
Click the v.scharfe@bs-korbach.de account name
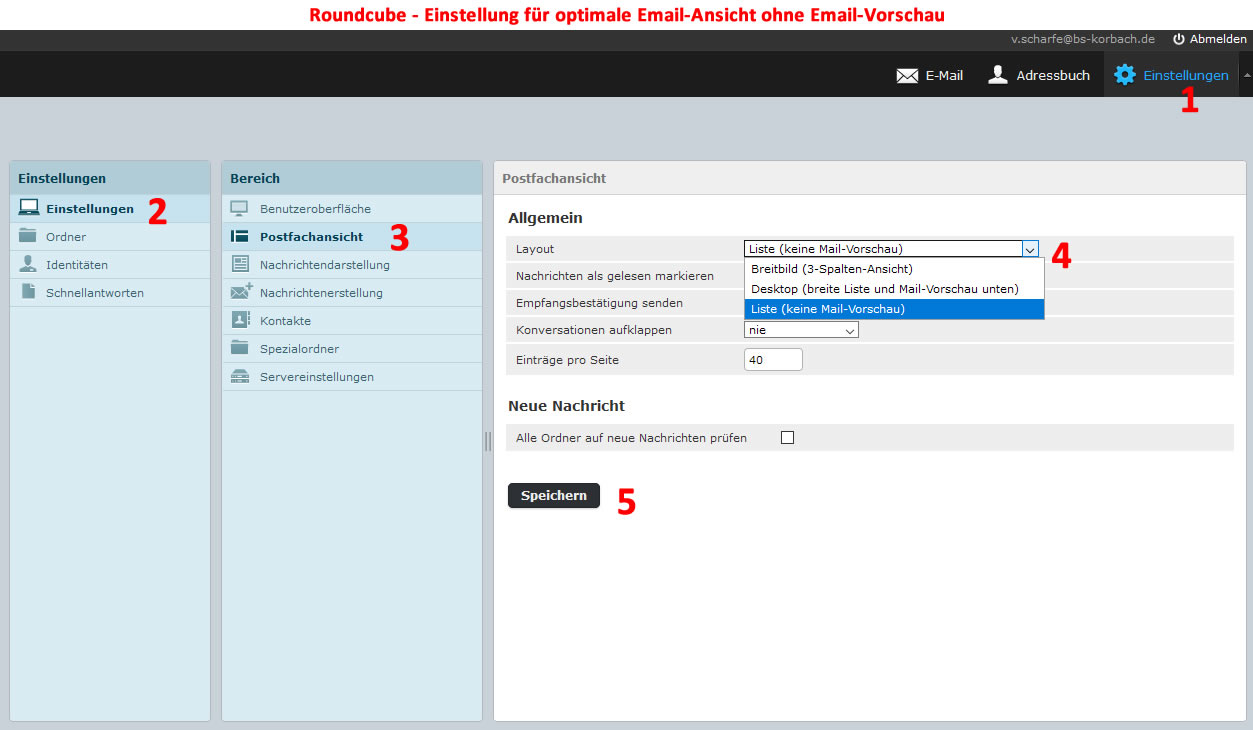coord(1083,39)
